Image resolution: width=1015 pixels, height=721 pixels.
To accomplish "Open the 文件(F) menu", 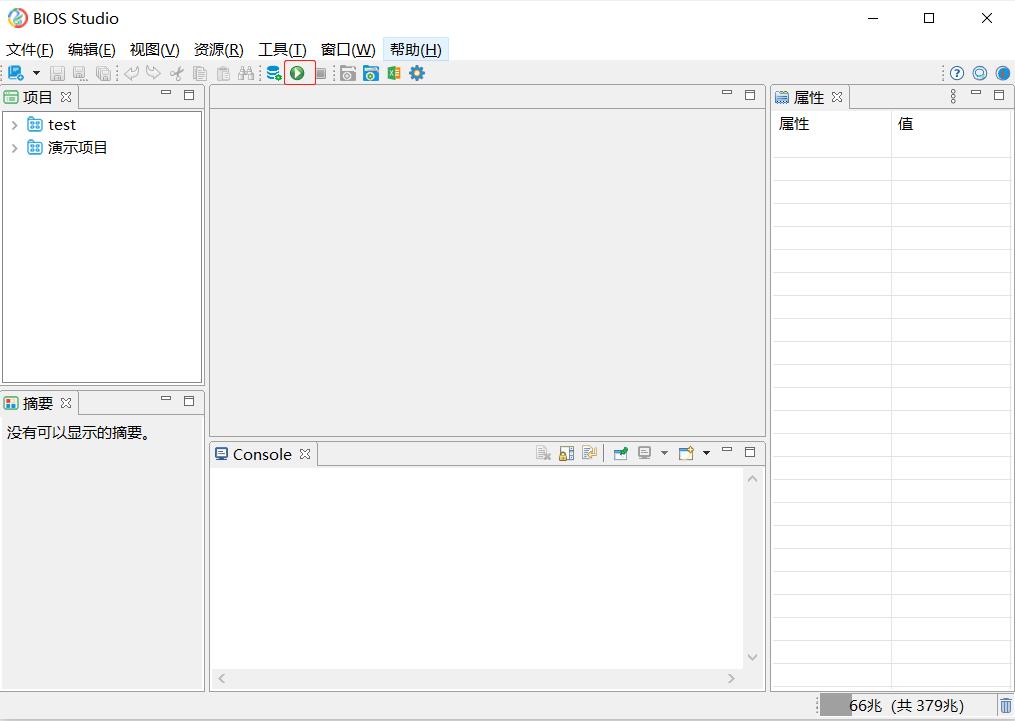I will (30, 50).
